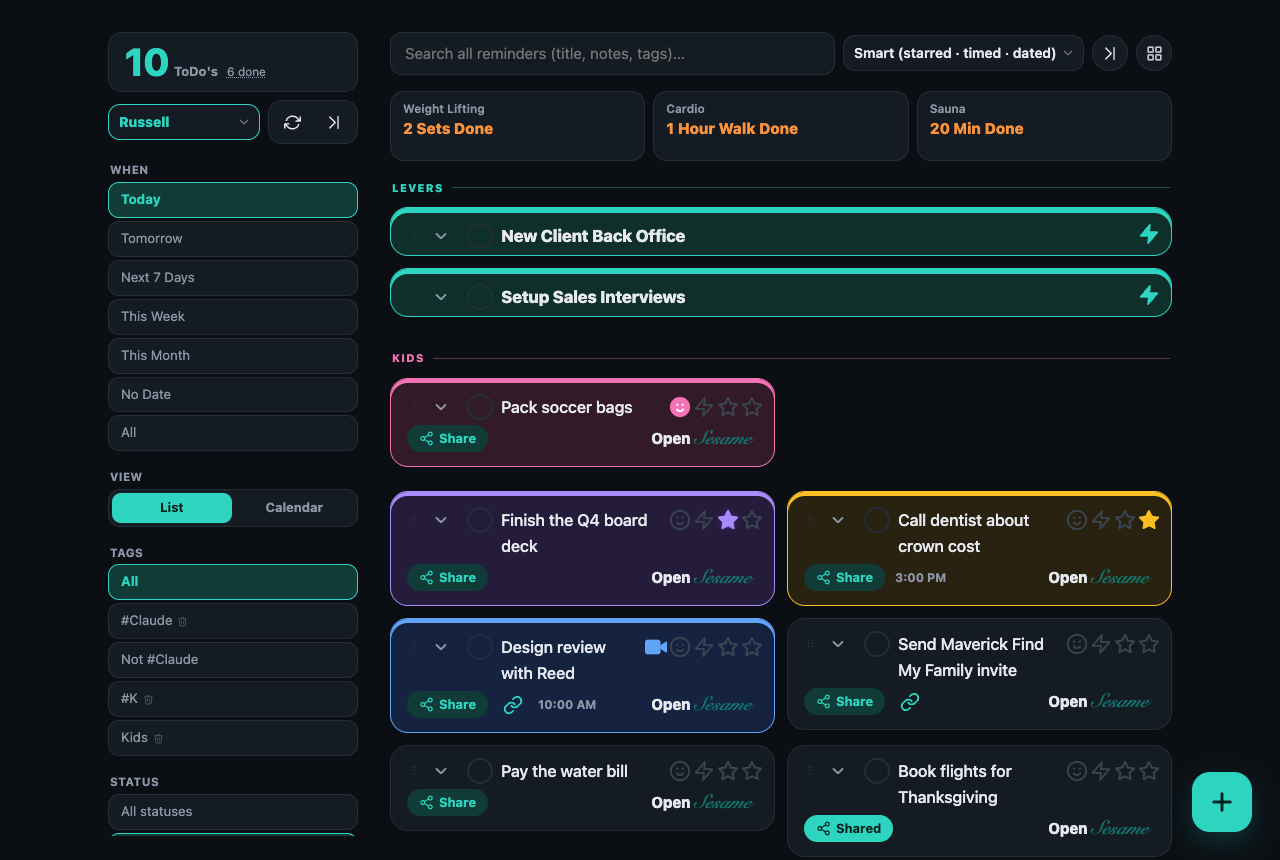The height and width of the screenshot is (860, 1280).
Task: Click the pink smiley on Pack soccer bags
Action: pyautogui.click(x=680, y=407)
